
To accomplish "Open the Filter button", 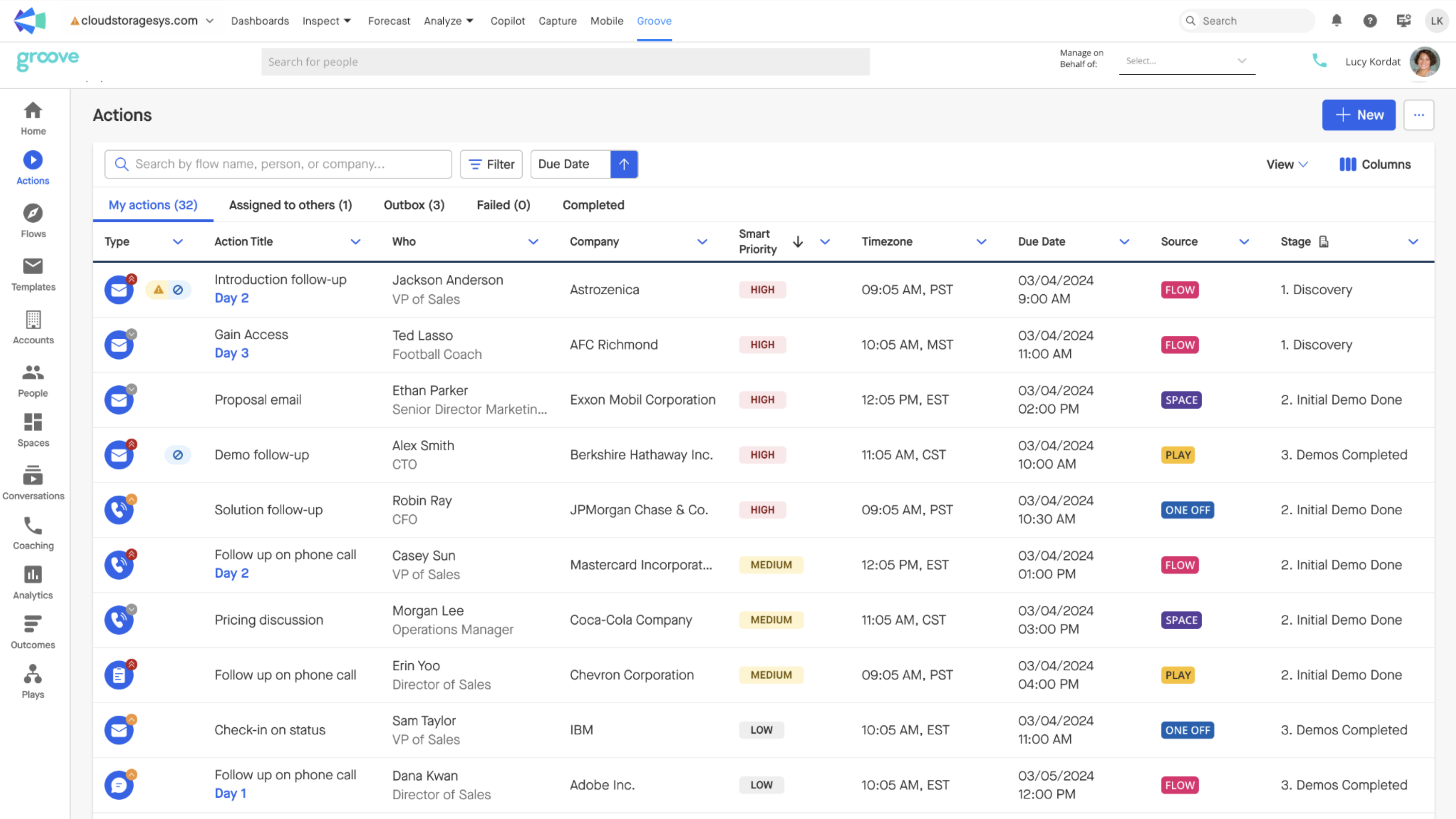I will coord(491,164).
